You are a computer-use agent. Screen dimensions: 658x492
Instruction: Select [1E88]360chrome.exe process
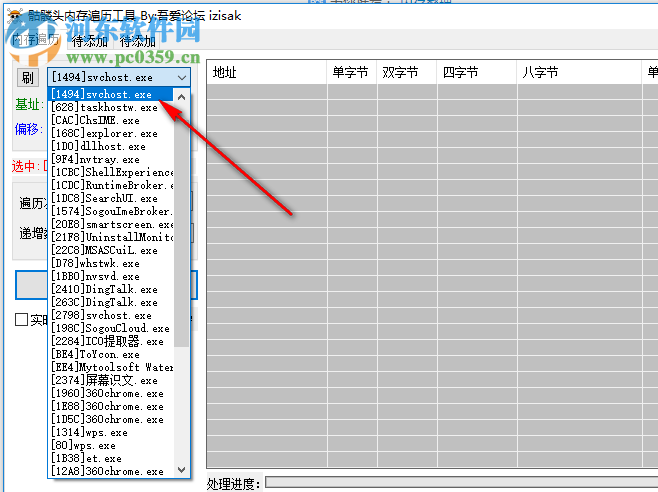pyautogui.click(x=111, y=407)
